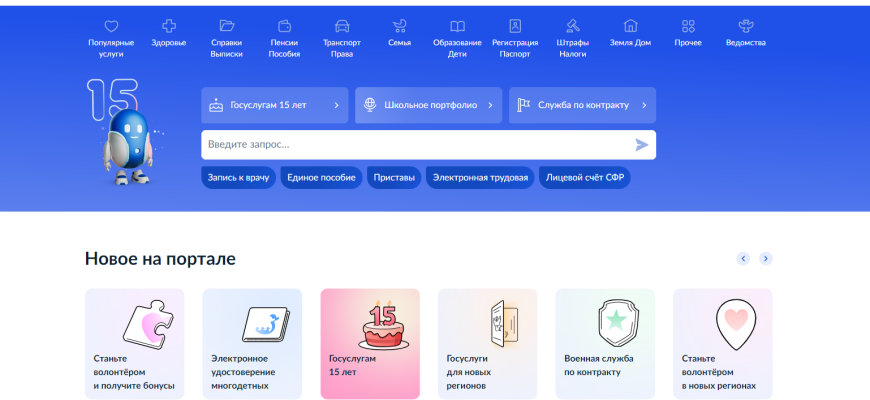Click the Семья stroller icon
This screenshot has height=400, width=870.
point(399,26)
